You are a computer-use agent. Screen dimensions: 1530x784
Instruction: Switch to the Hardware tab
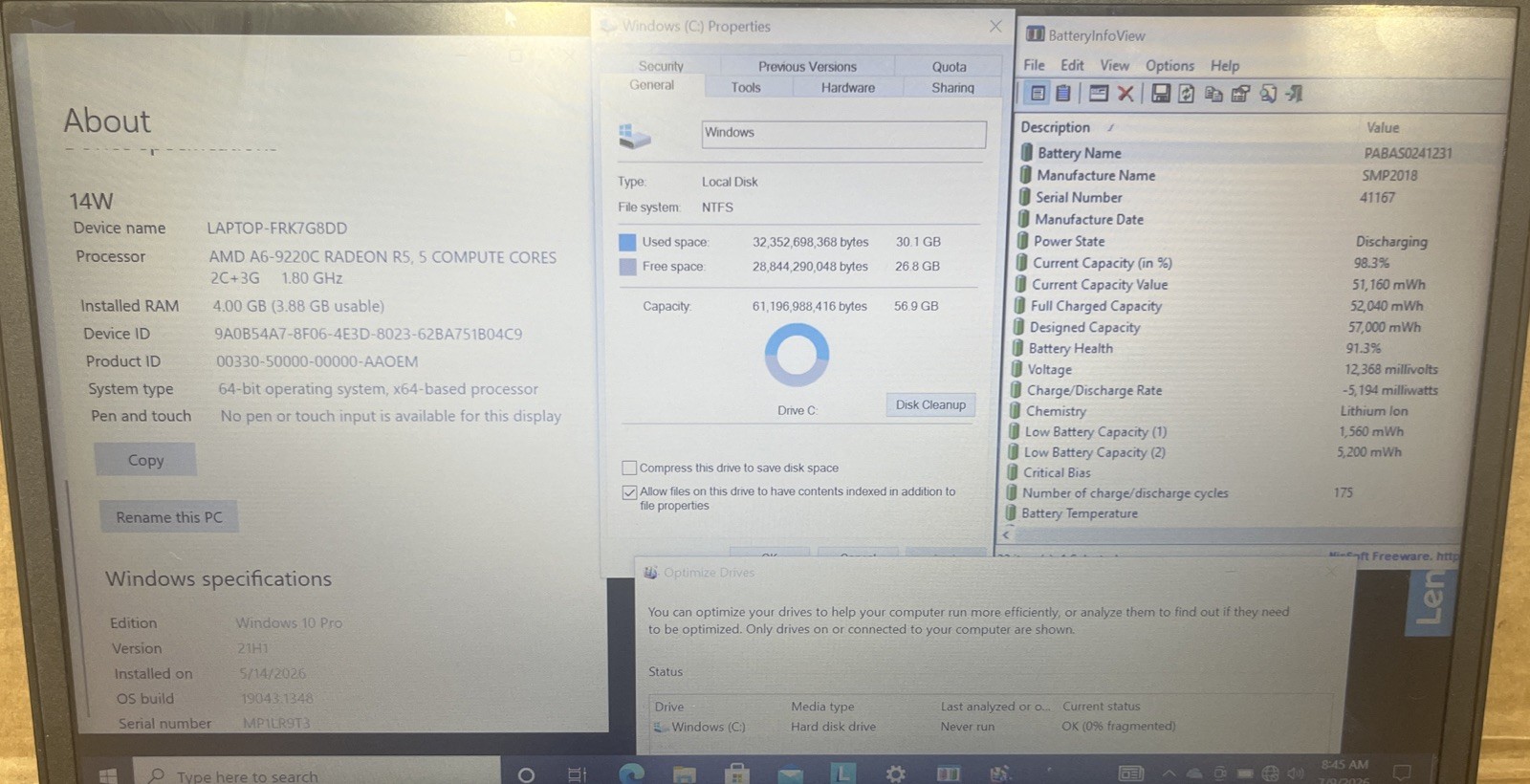[848, 87]
